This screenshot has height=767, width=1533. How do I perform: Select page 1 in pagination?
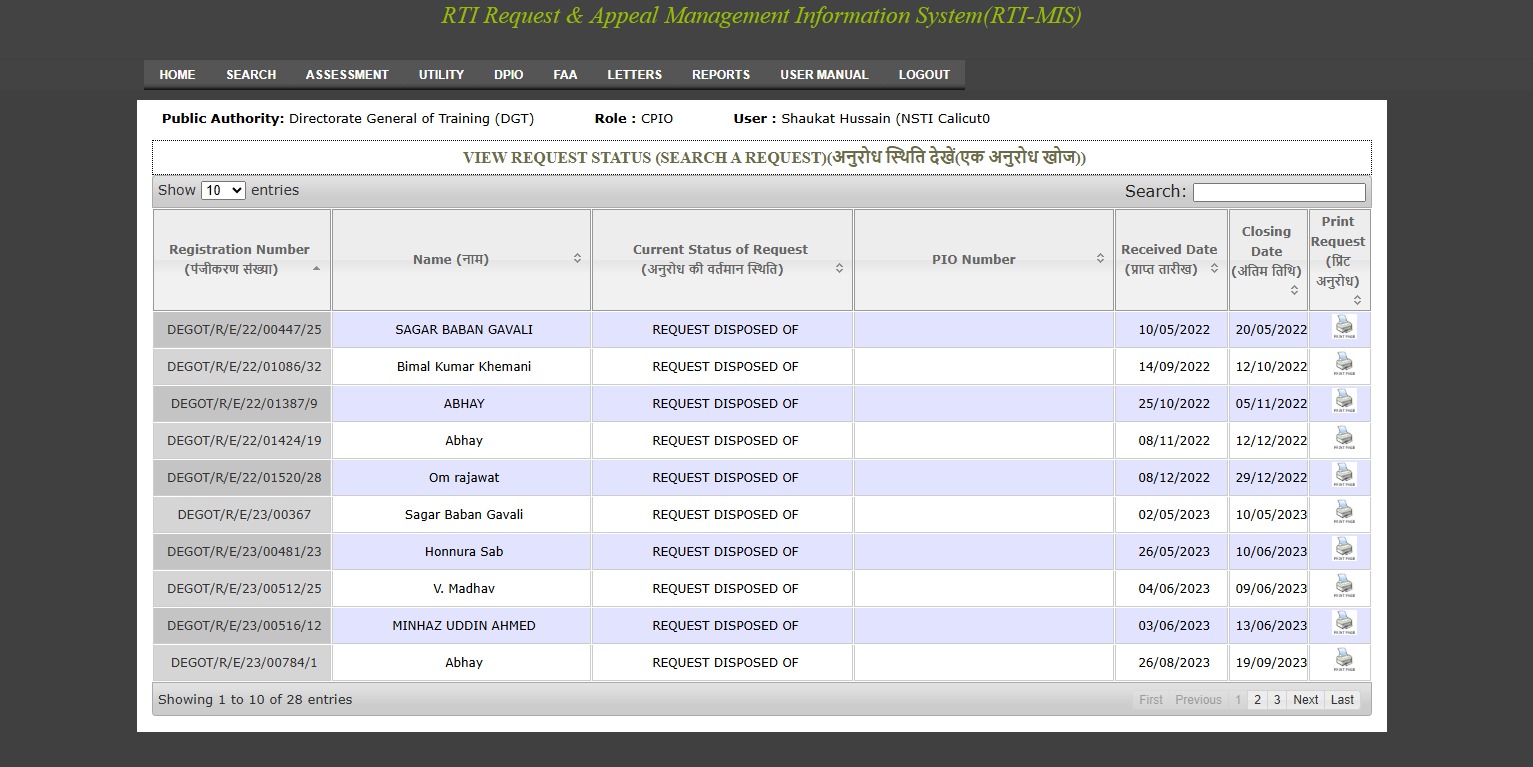[1238, 700]
